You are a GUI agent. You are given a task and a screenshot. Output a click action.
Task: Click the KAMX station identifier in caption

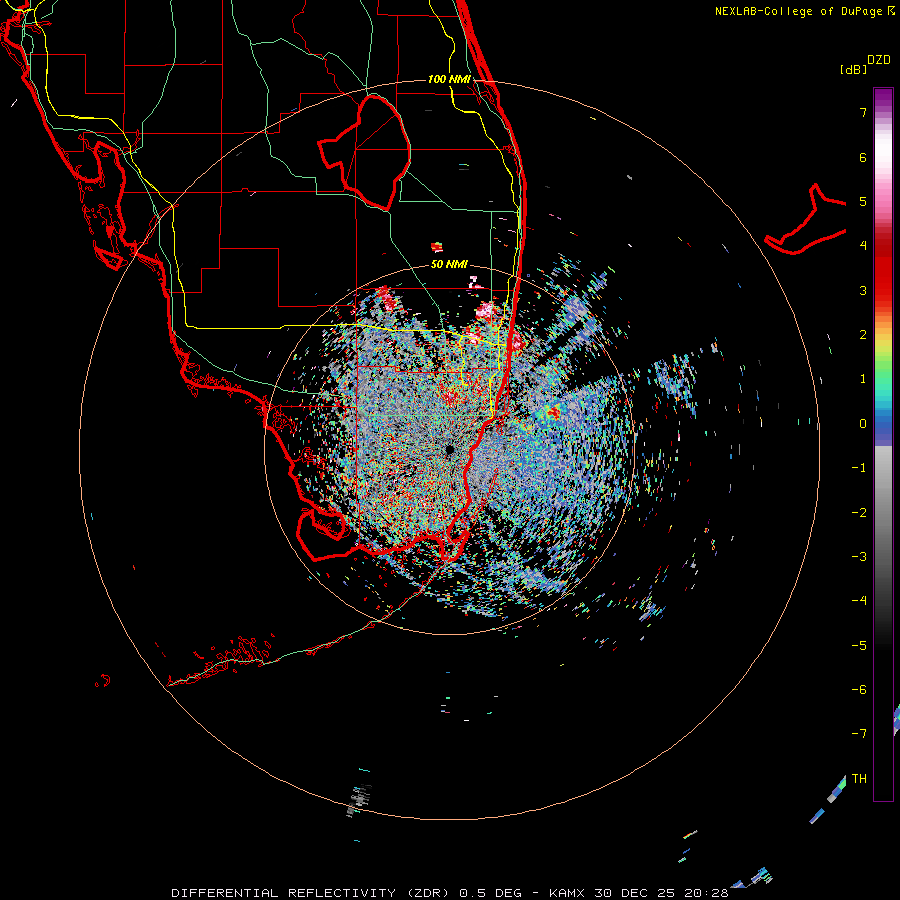567,893
